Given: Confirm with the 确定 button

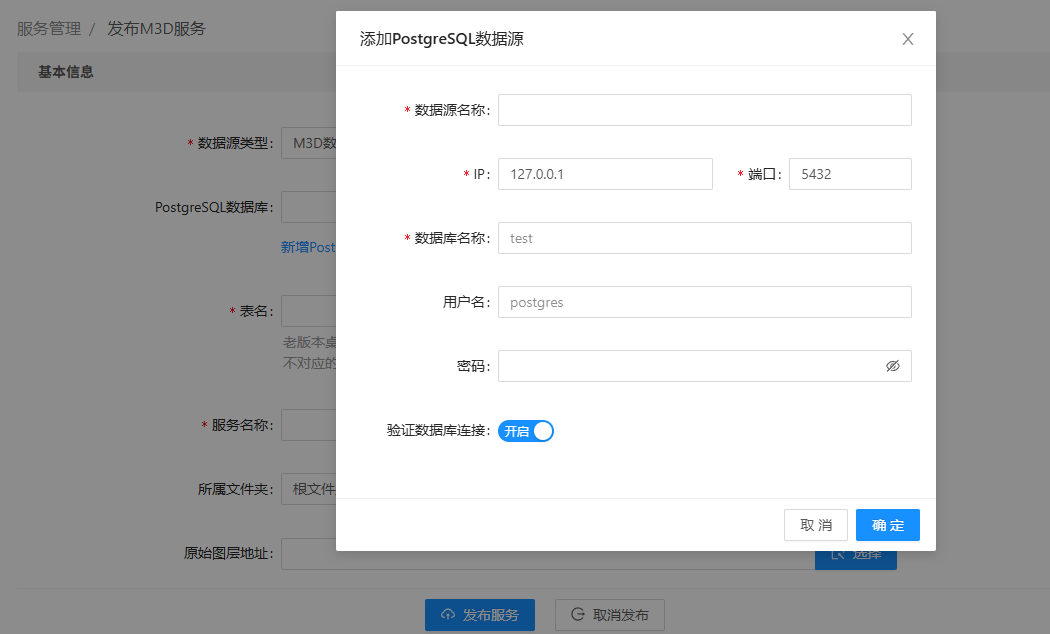Looking at the screenshot, I should [887, 525].
